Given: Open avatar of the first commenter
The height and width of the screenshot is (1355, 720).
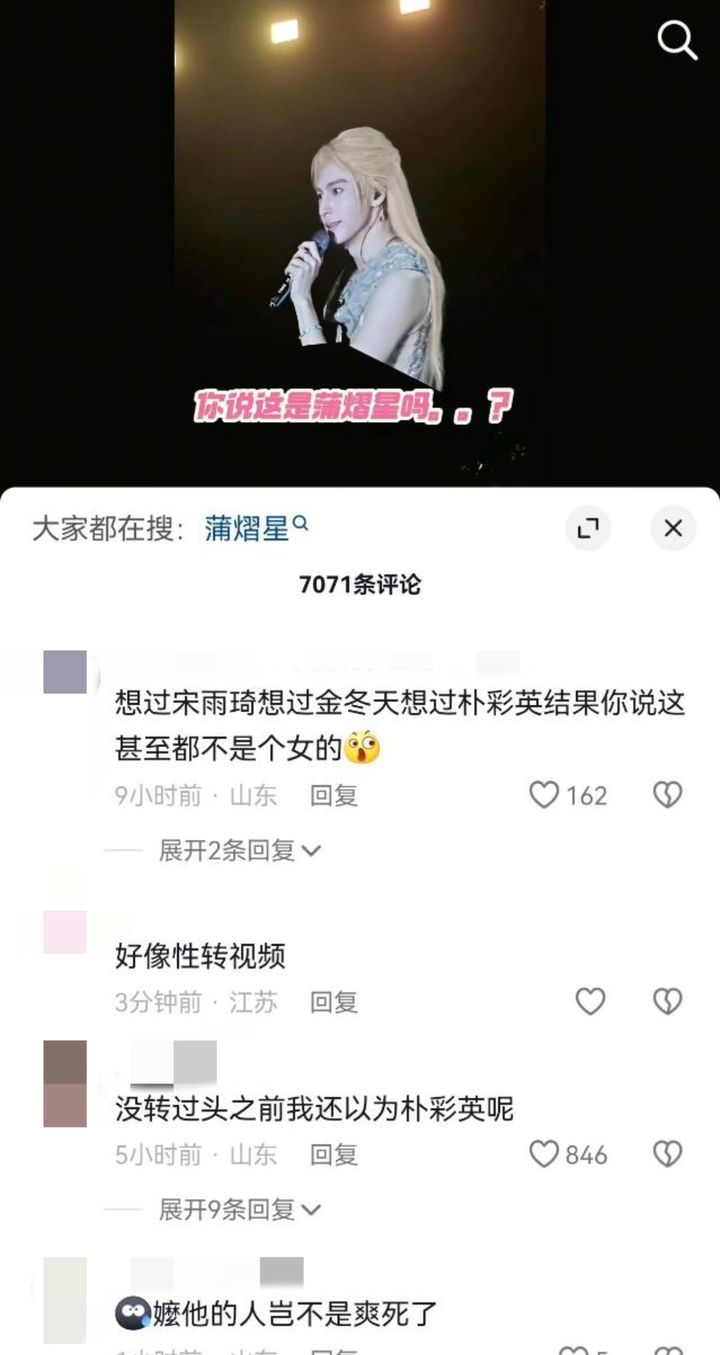Looking at the screenshot, I should pyautogui.click(x=65, y=672).
